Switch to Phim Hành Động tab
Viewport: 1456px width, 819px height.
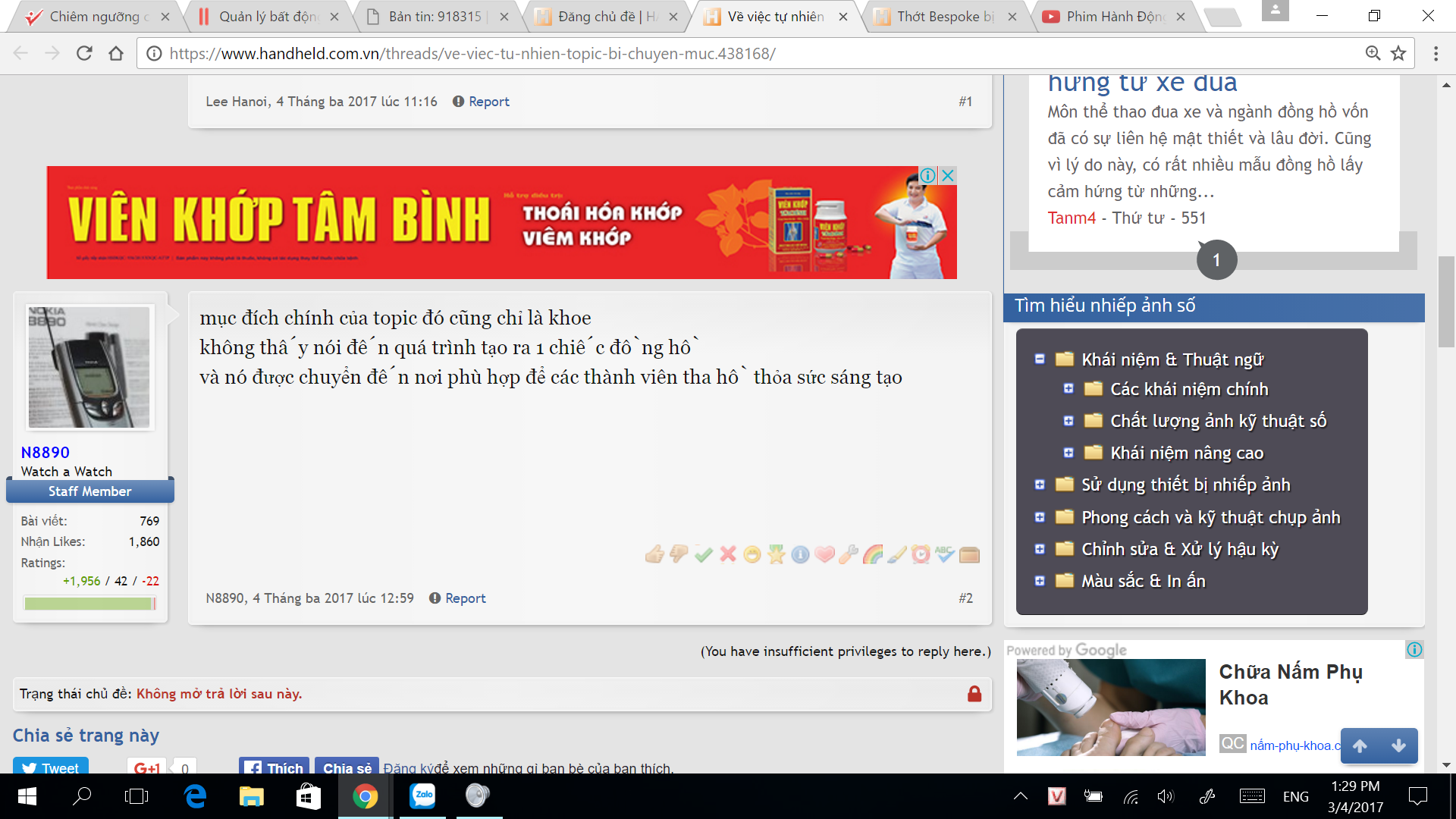(x=1113, y=17)
